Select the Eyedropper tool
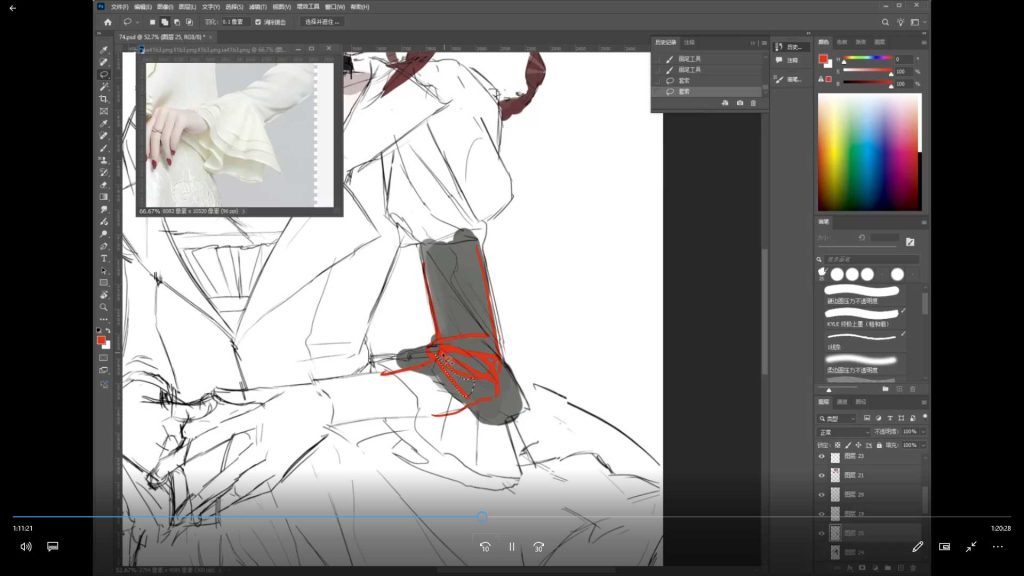The width and height of the screenshot is (1024, 576). point(104,123)
